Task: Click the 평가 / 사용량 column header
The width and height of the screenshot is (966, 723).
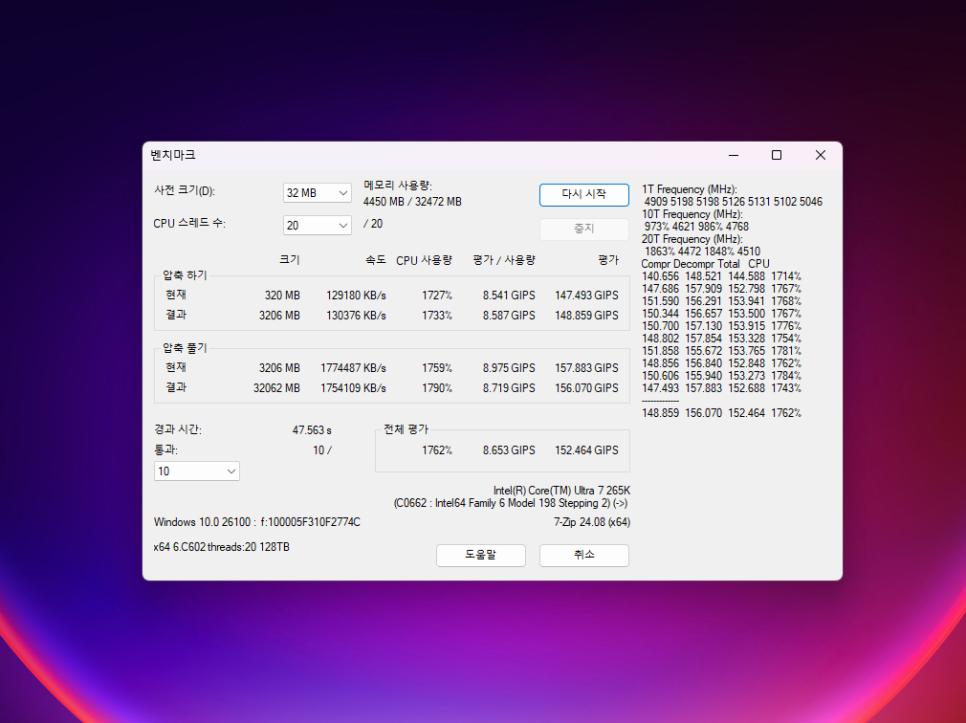Action: [504, 260]
